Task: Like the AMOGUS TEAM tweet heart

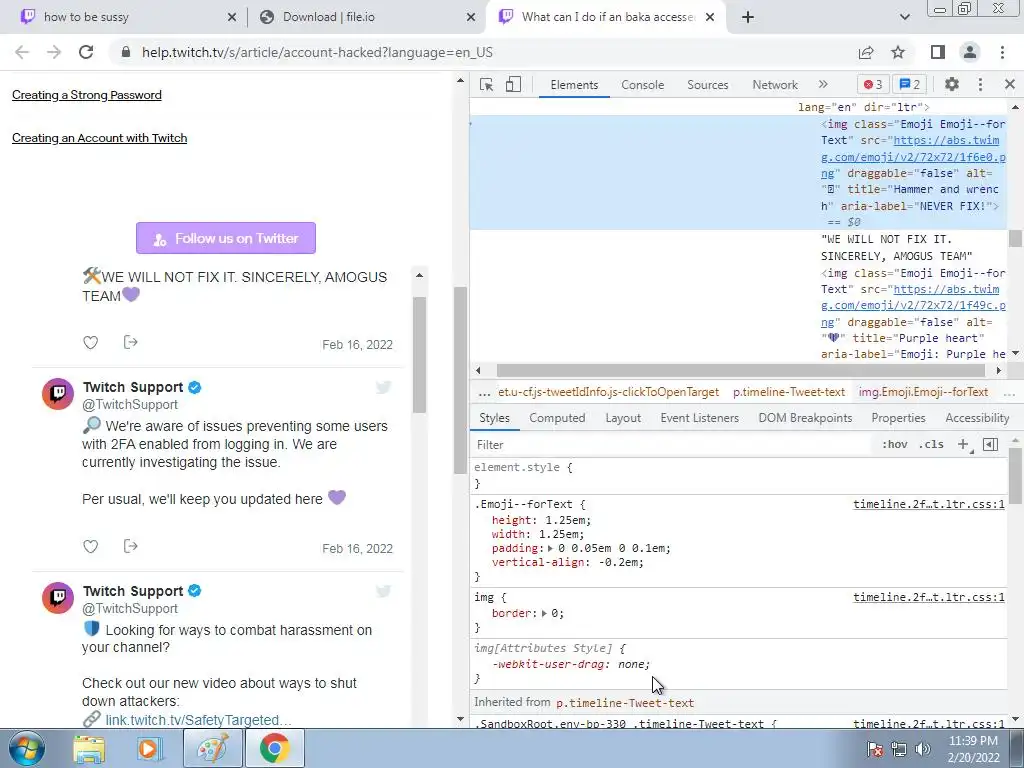Action: (91, 342)
